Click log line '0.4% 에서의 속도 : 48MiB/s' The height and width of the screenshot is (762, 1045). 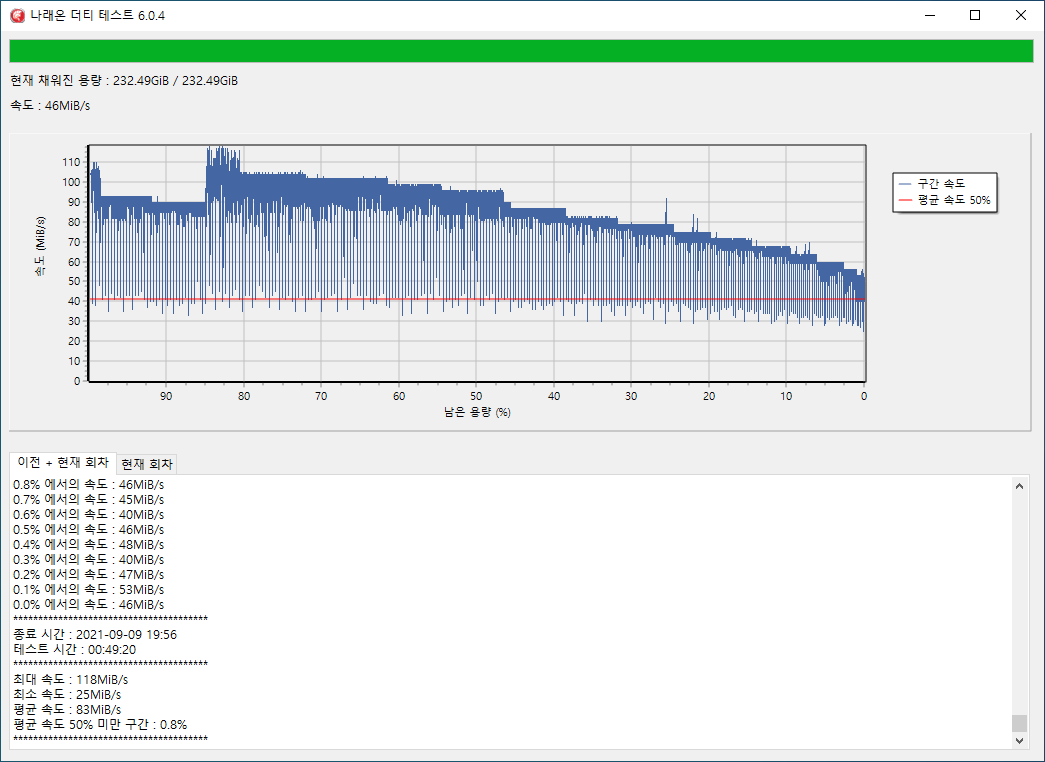pyautogui.click(x=89, y=545)
